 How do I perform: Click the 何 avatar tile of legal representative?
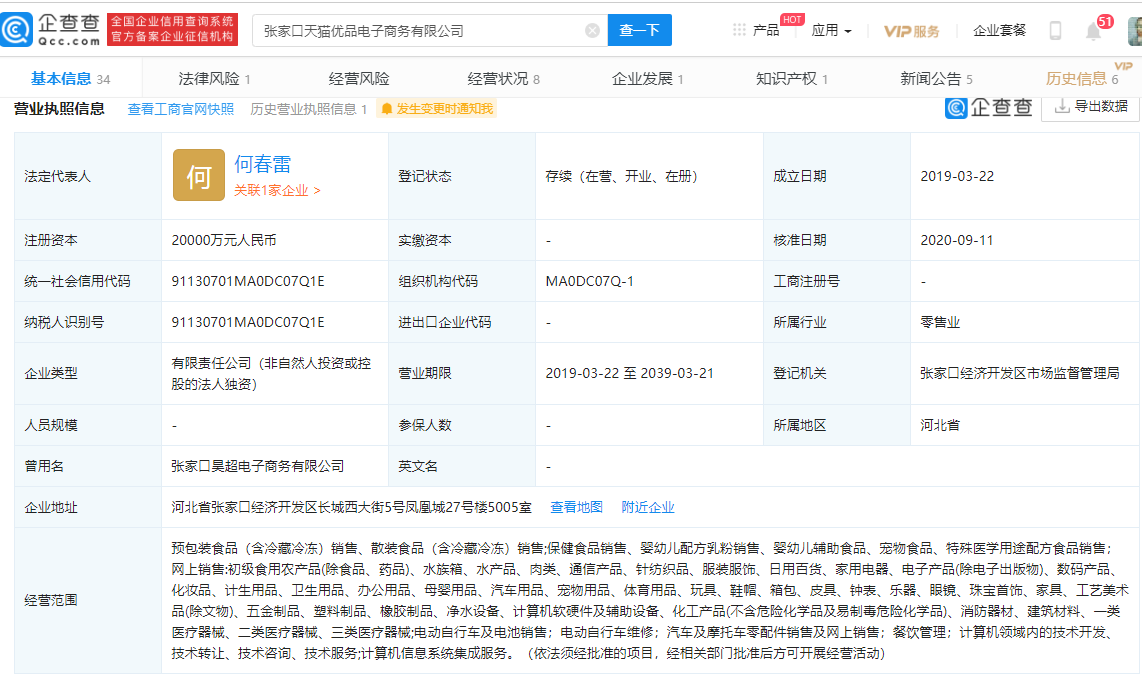tap(199, 175)
